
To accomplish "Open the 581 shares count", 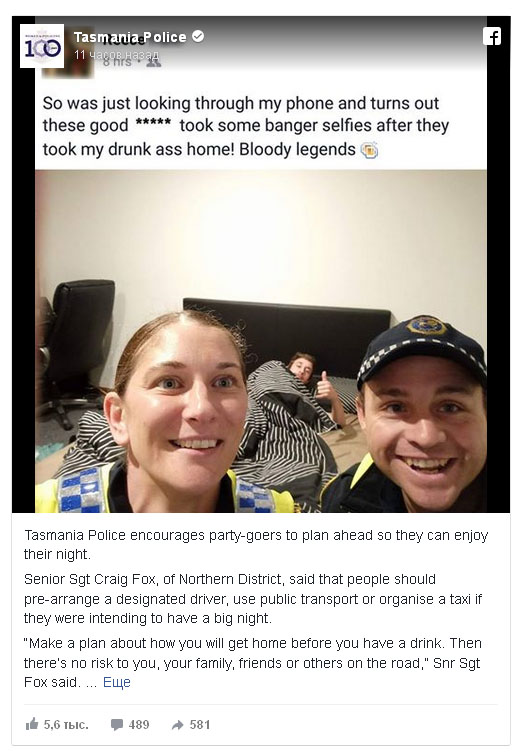I will 200,724.
